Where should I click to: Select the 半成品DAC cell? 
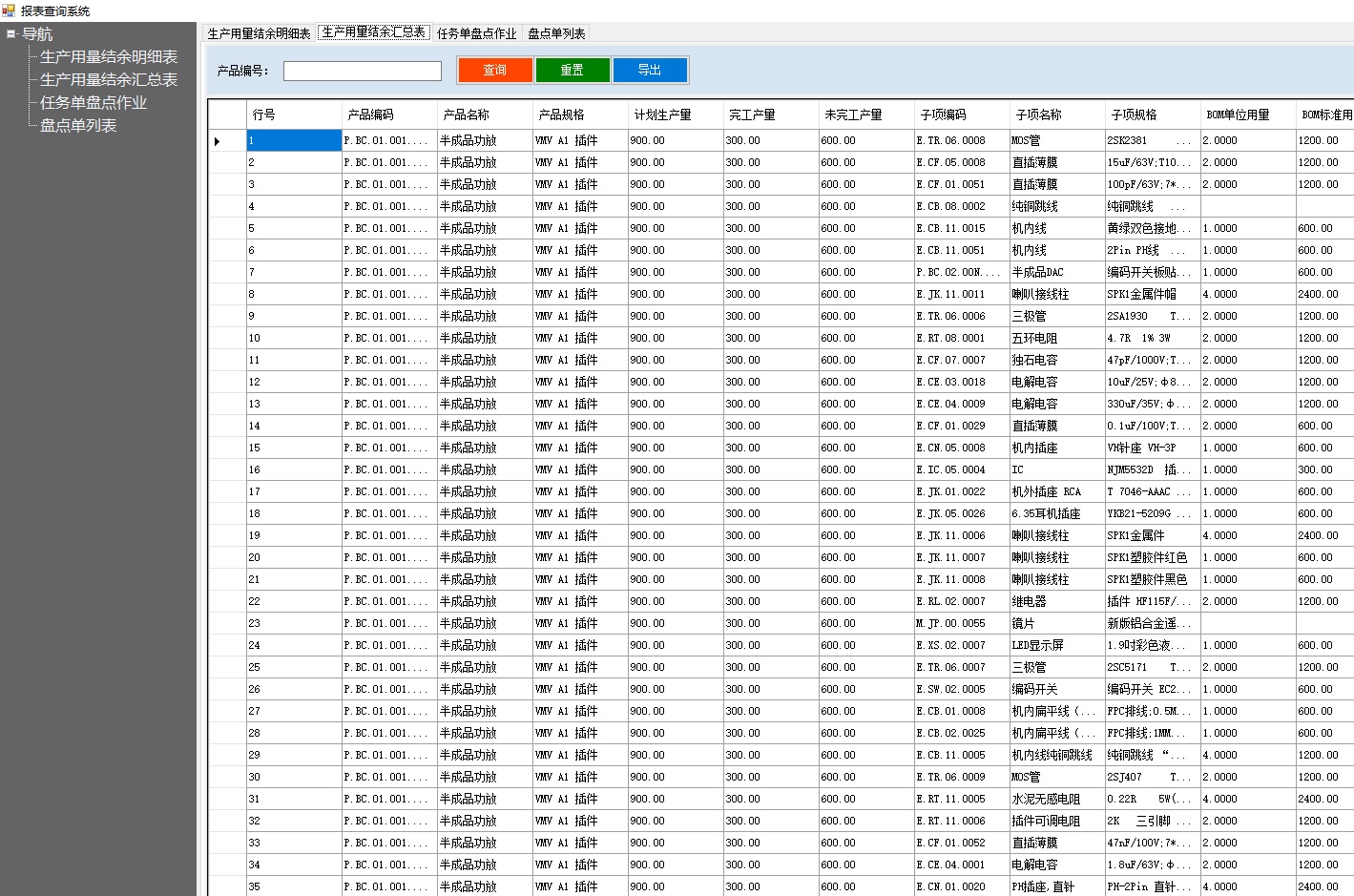click(x=1057, y=273)
